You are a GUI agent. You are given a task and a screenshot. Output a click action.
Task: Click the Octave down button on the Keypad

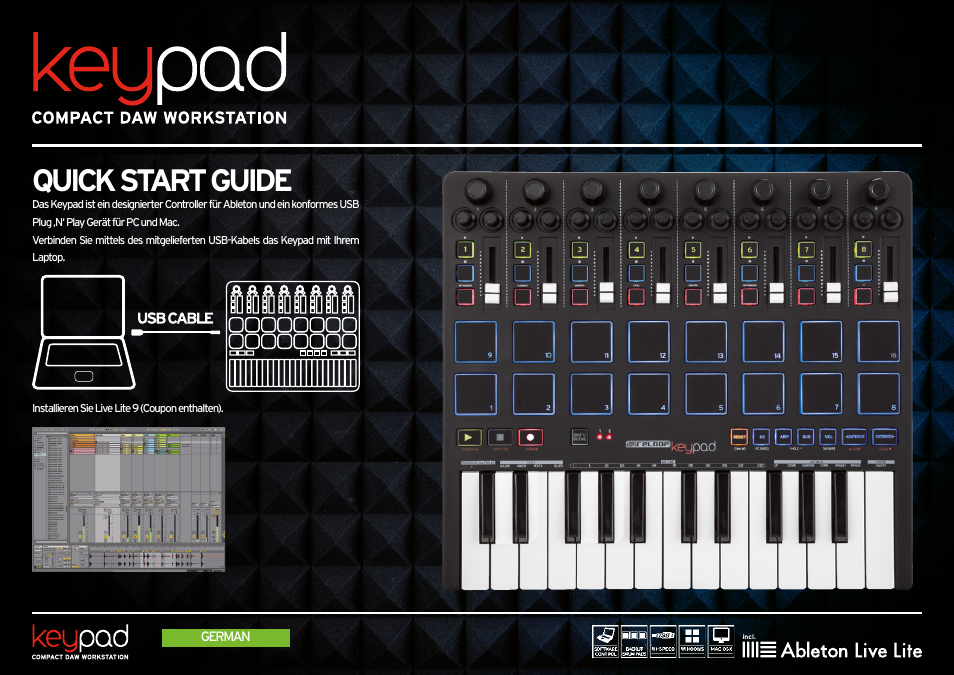coord(854,436)
